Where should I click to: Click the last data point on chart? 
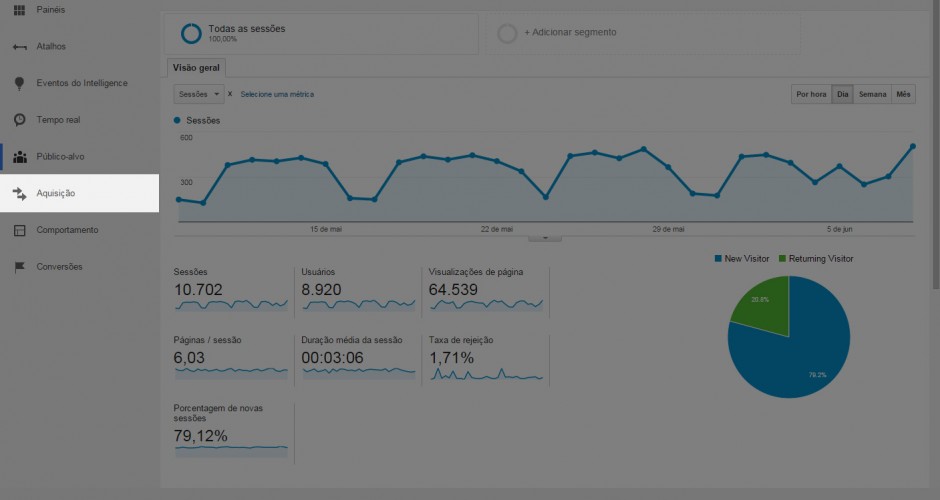coord(913,146)
